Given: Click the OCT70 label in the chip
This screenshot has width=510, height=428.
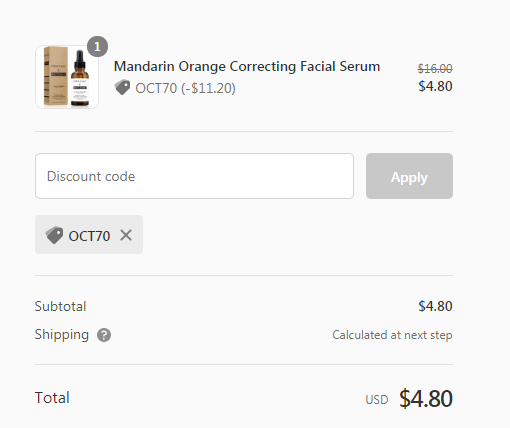Looking at the screenshot, I should coord(89,236).
